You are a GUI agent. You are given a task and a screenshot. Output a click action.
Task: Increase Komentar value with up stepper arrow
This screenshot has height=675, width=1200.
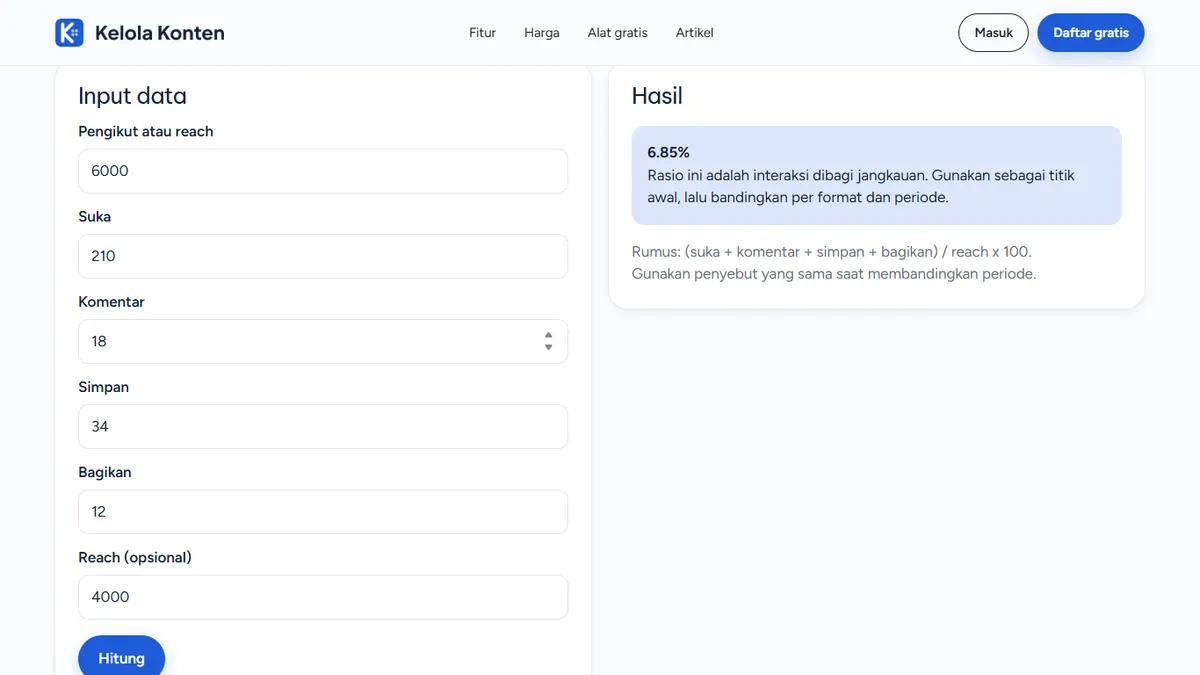[548, 335]
